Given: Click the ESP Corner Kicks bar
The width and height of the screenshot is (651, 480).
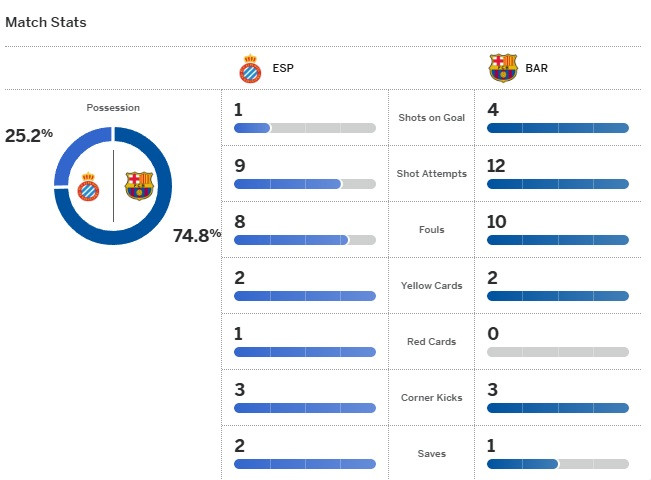Looking at the screenshot, I should click(305, 408).
